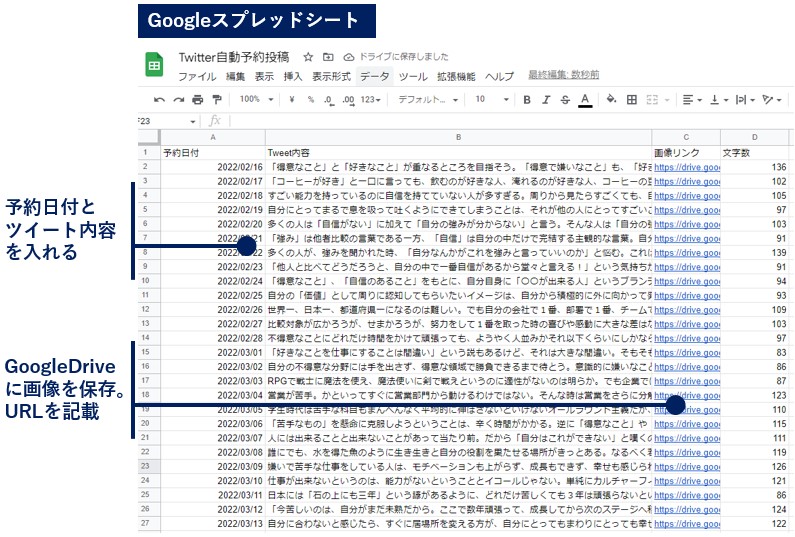Open the 表示形式 menu
Viewport: 795px width, 537px height.
coord(331,77)
